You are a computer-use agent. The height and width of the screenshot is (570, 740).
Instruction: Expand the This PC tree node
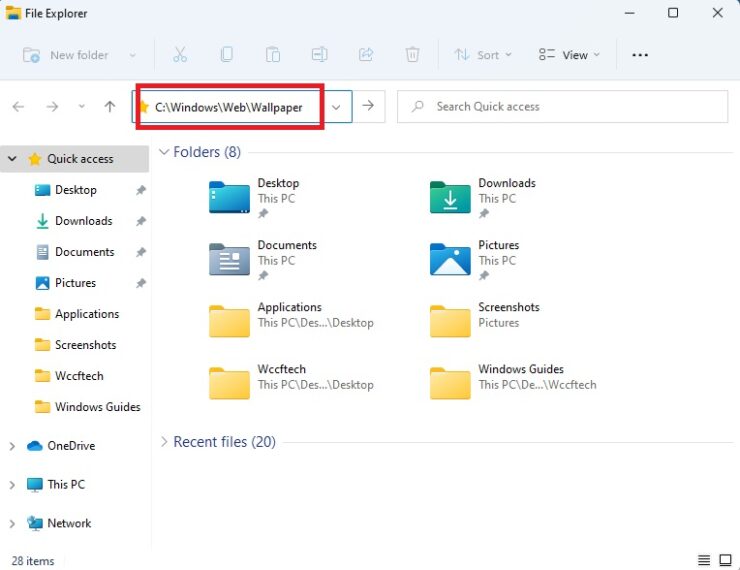pos(12,485)
